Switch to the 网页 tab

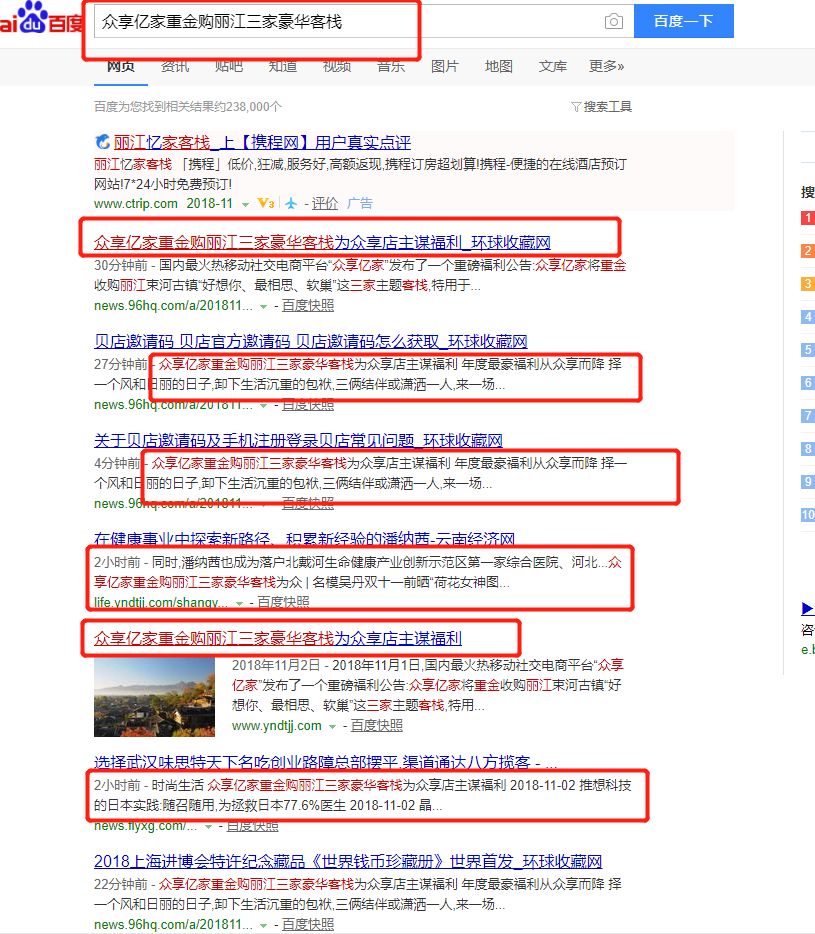pyautogui.click(x=121, y=66)
